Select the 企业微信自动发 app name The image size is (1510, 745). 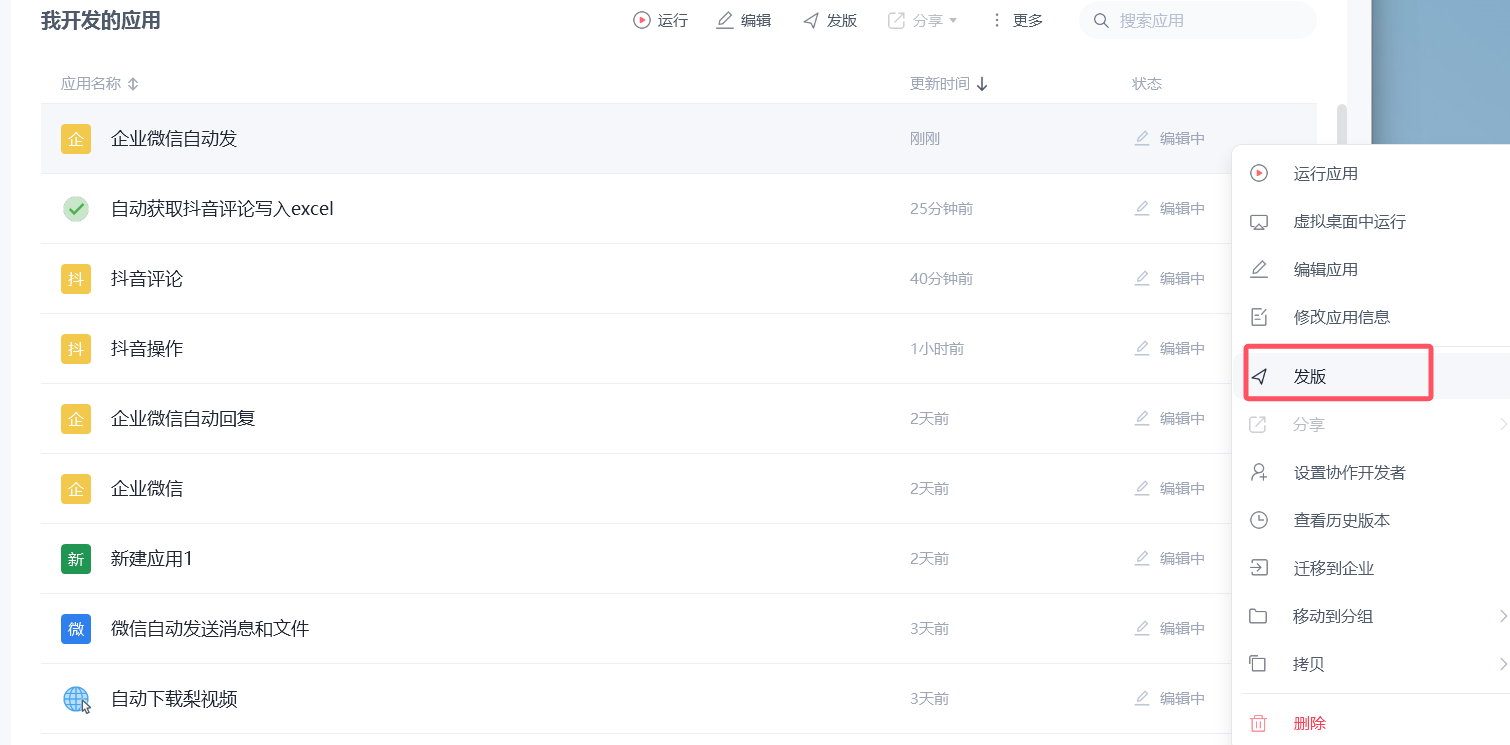(x=174, y=139)
